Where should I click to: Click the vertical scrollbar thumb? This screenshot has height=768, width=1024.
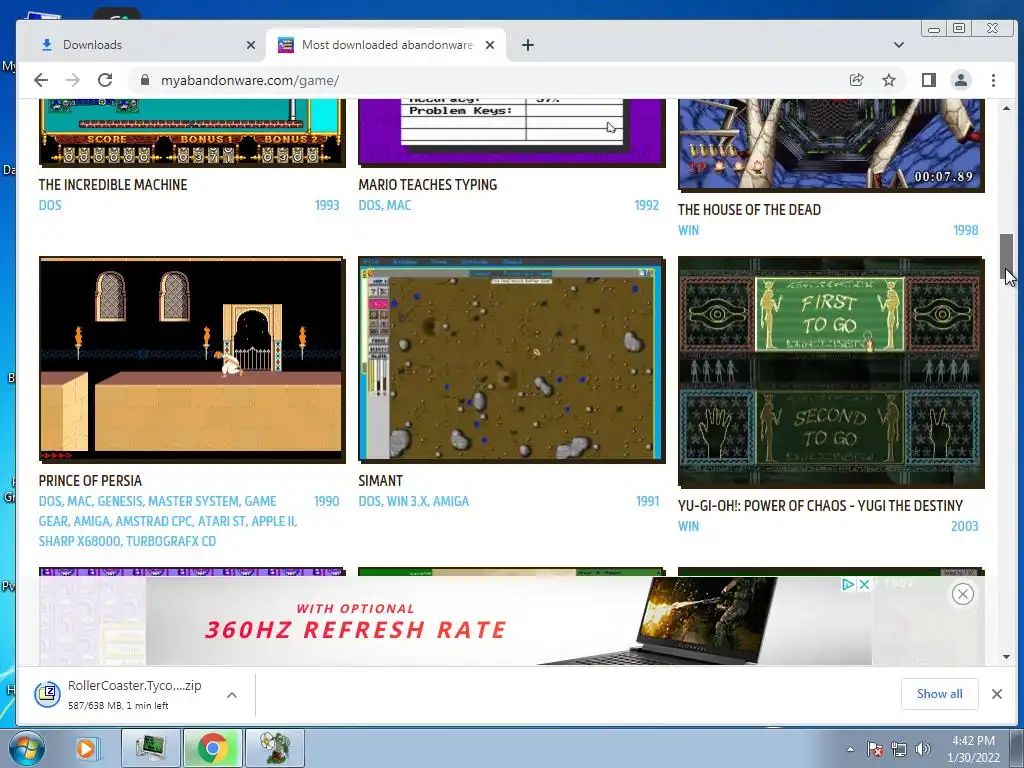click(x=1006, y=257)
